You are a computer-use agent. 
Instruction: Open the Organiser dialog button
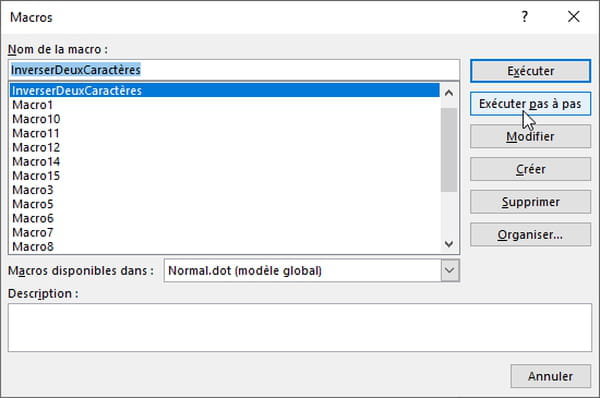pos(530,235)
